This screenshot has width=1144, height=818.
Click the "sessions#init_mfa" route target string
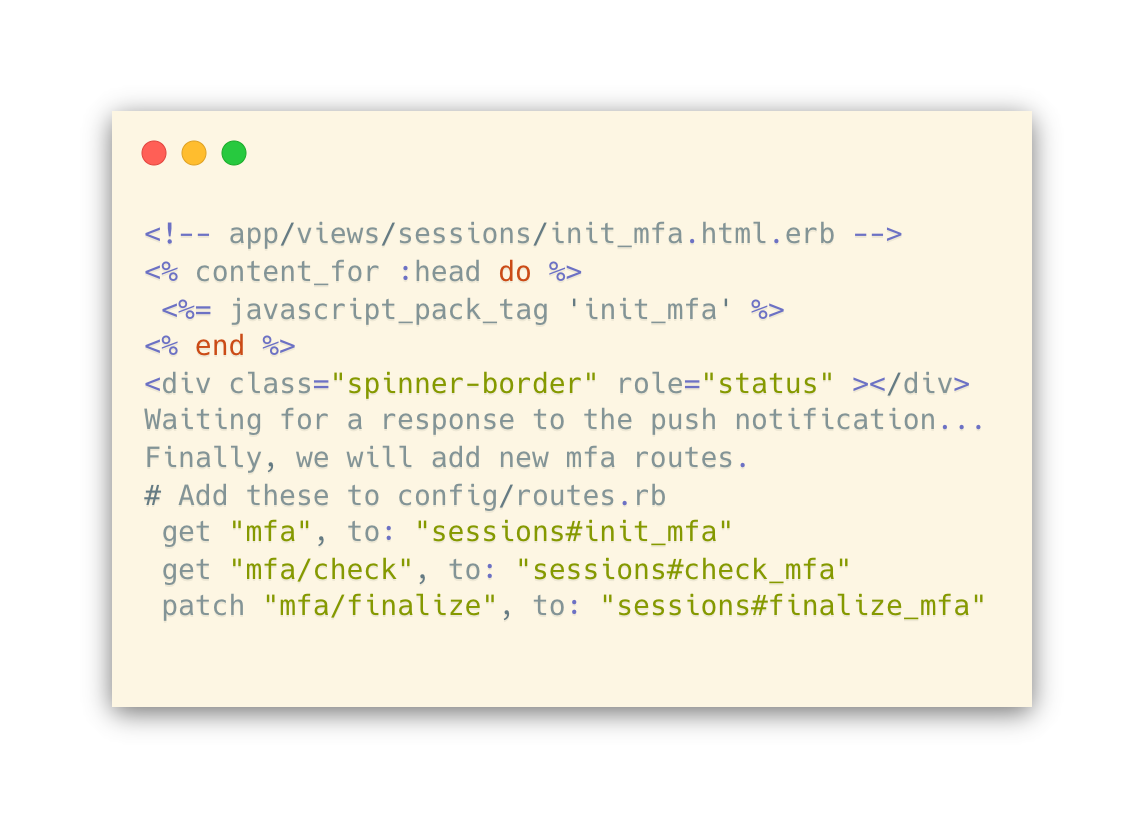click(x=573, y=532)
